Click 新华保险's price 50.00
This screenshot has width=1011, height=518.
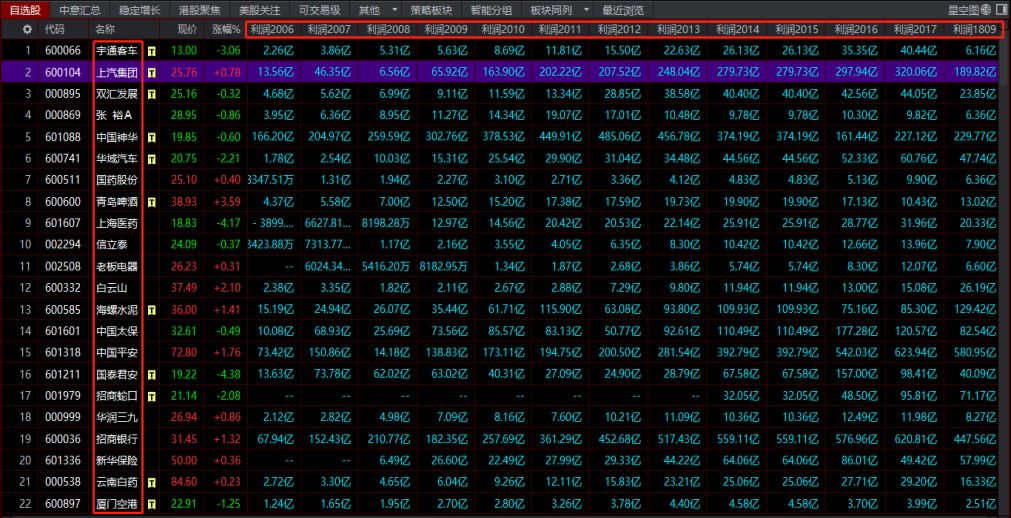[184, 461]
